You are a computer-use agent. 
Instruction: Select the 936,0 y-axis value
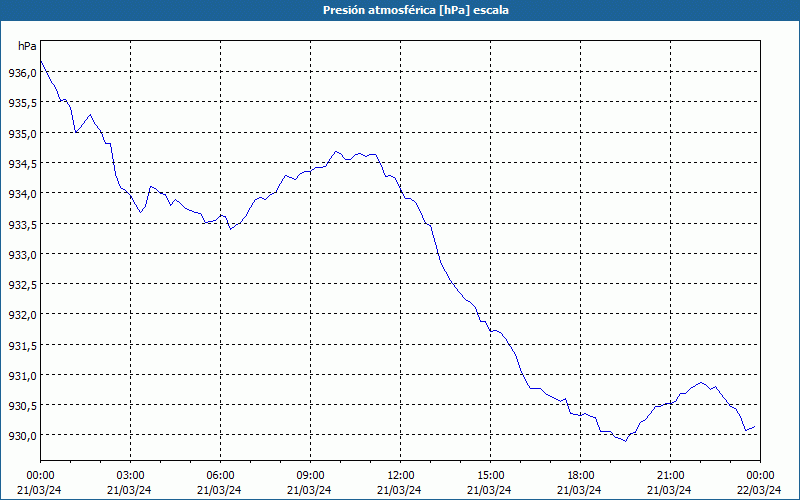tap(22, 73)
